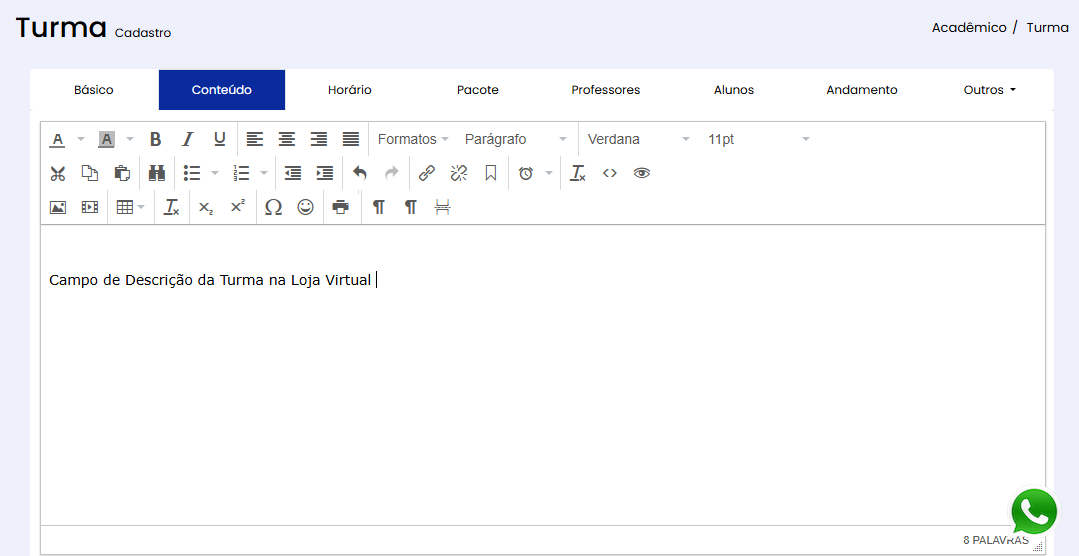This screenshot has width=1079, height=556.
Task: Open the Andamento tab
Action: pyautogui.click(x=862, y=90)
